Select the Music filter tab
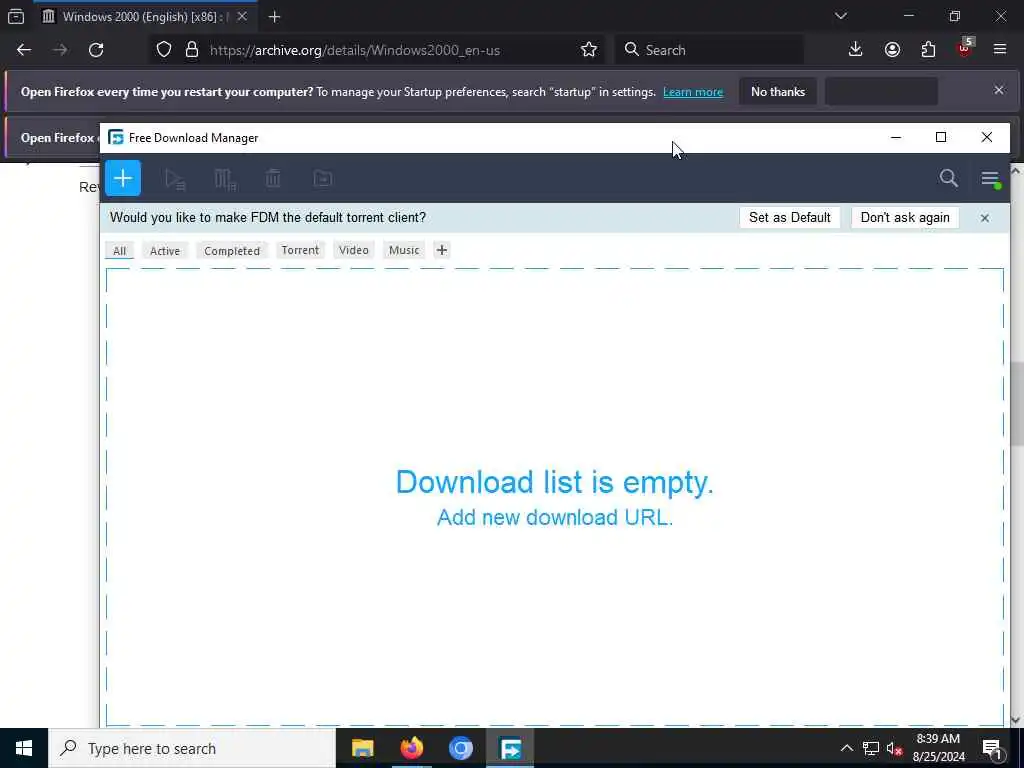 point(404,250)
